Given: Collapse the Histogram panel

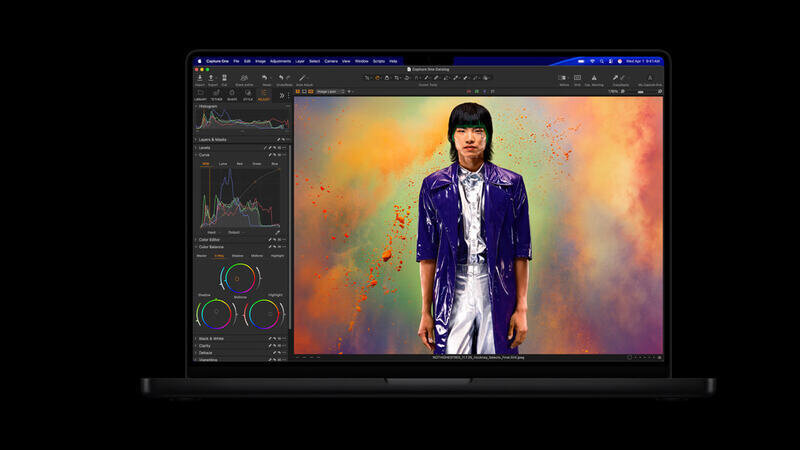Looking at the screenshot, I should tap(196, 106).
